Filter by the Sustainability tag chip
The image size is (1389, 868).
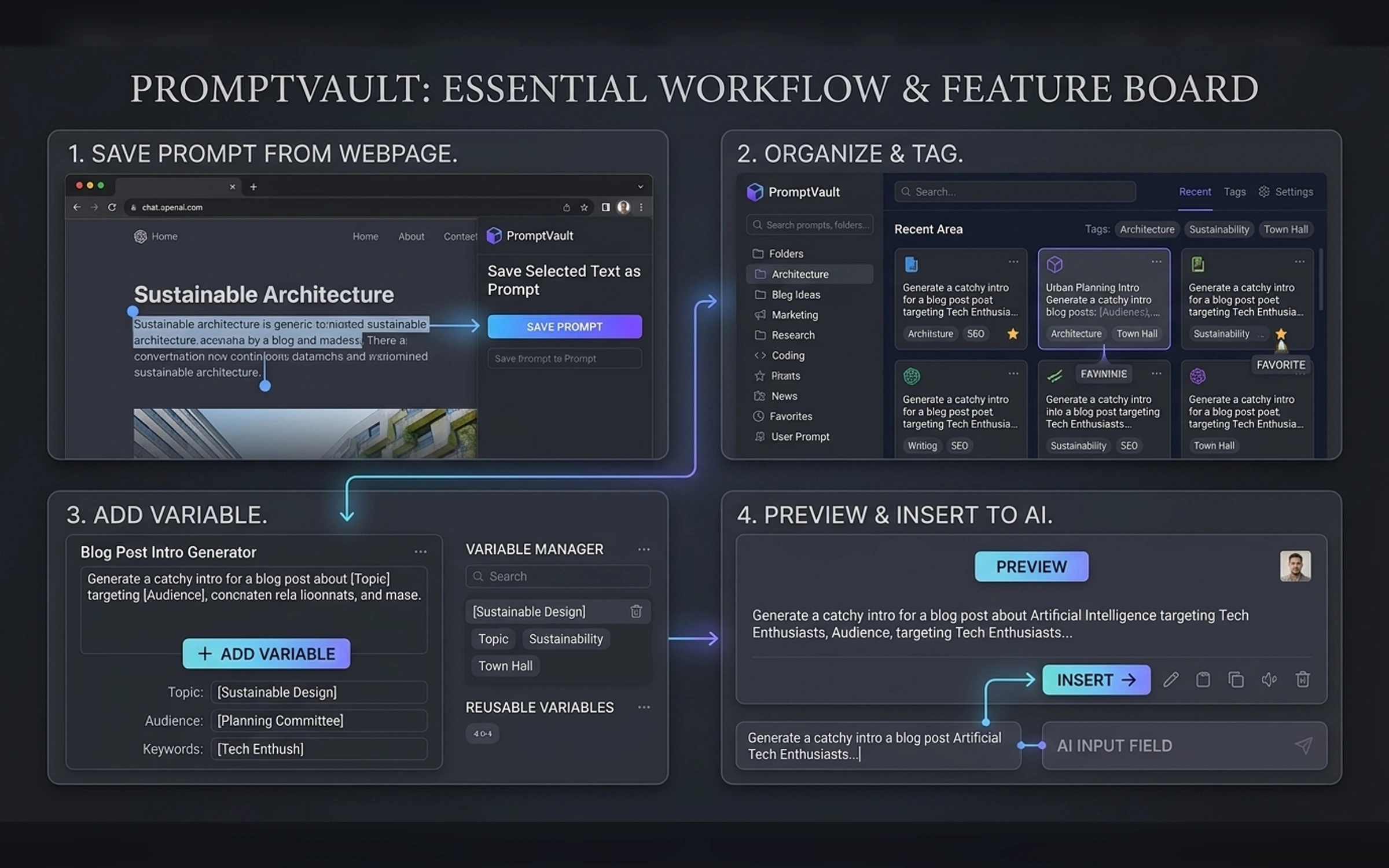1219,229
